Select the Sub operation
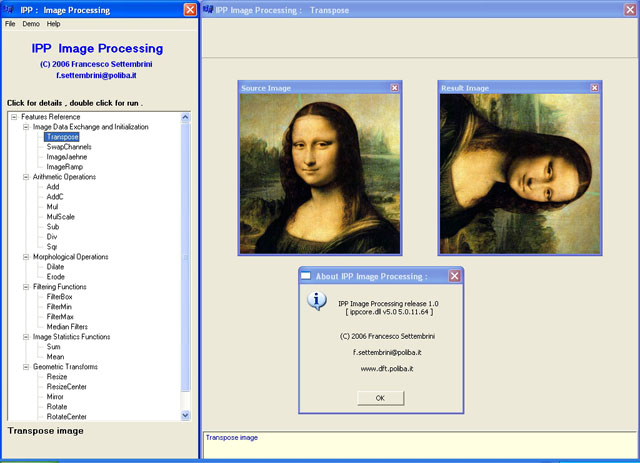Viewport: 640px width, 463px height. pyautogui.click(x=53, y=227)
